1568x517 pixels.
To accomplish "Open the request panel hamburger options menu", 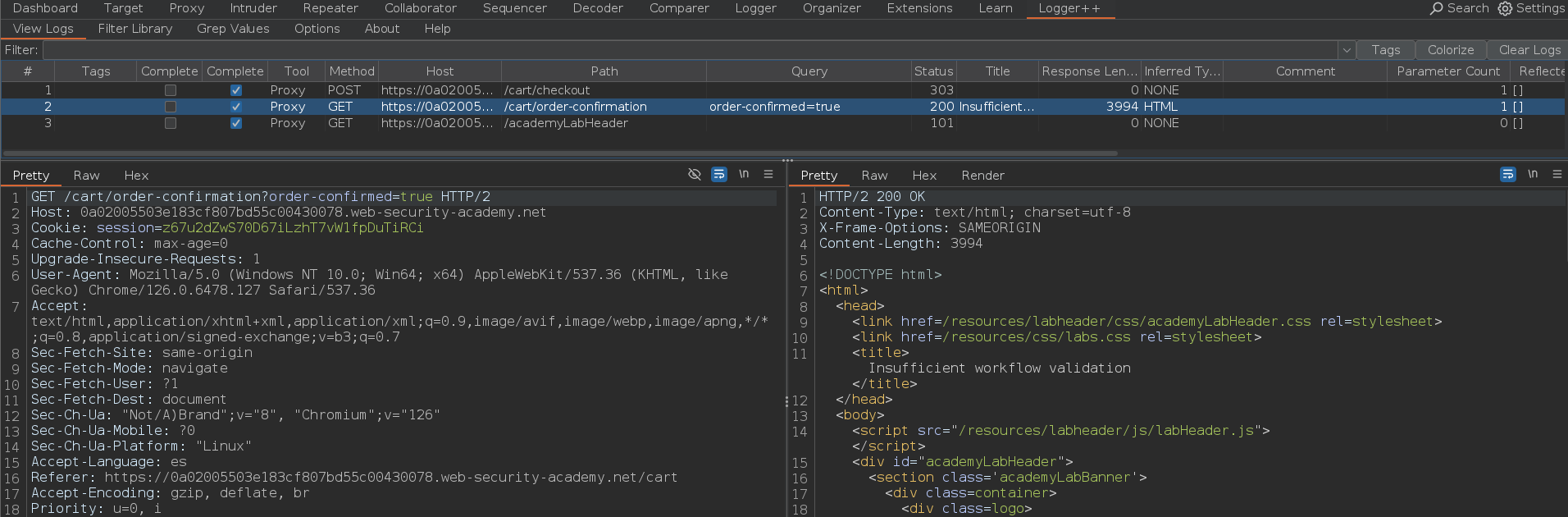I will 768,174.
